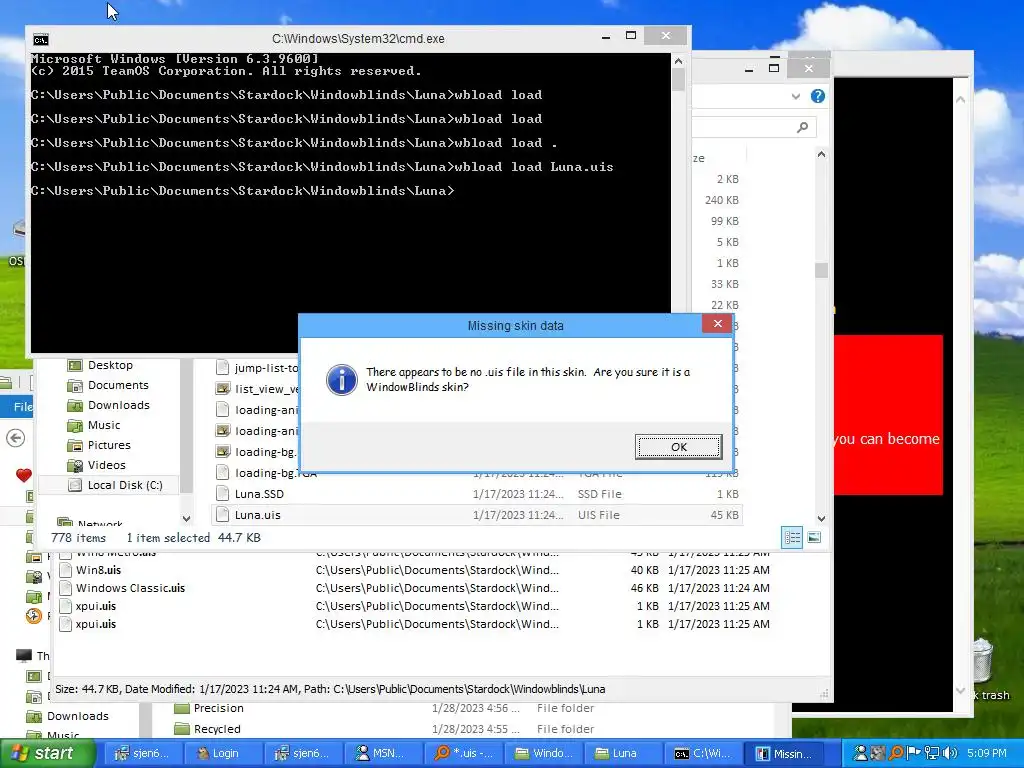Open Help via the blue question mark icon
Viewport: 1024px width, 768px height.
(818, 97)
